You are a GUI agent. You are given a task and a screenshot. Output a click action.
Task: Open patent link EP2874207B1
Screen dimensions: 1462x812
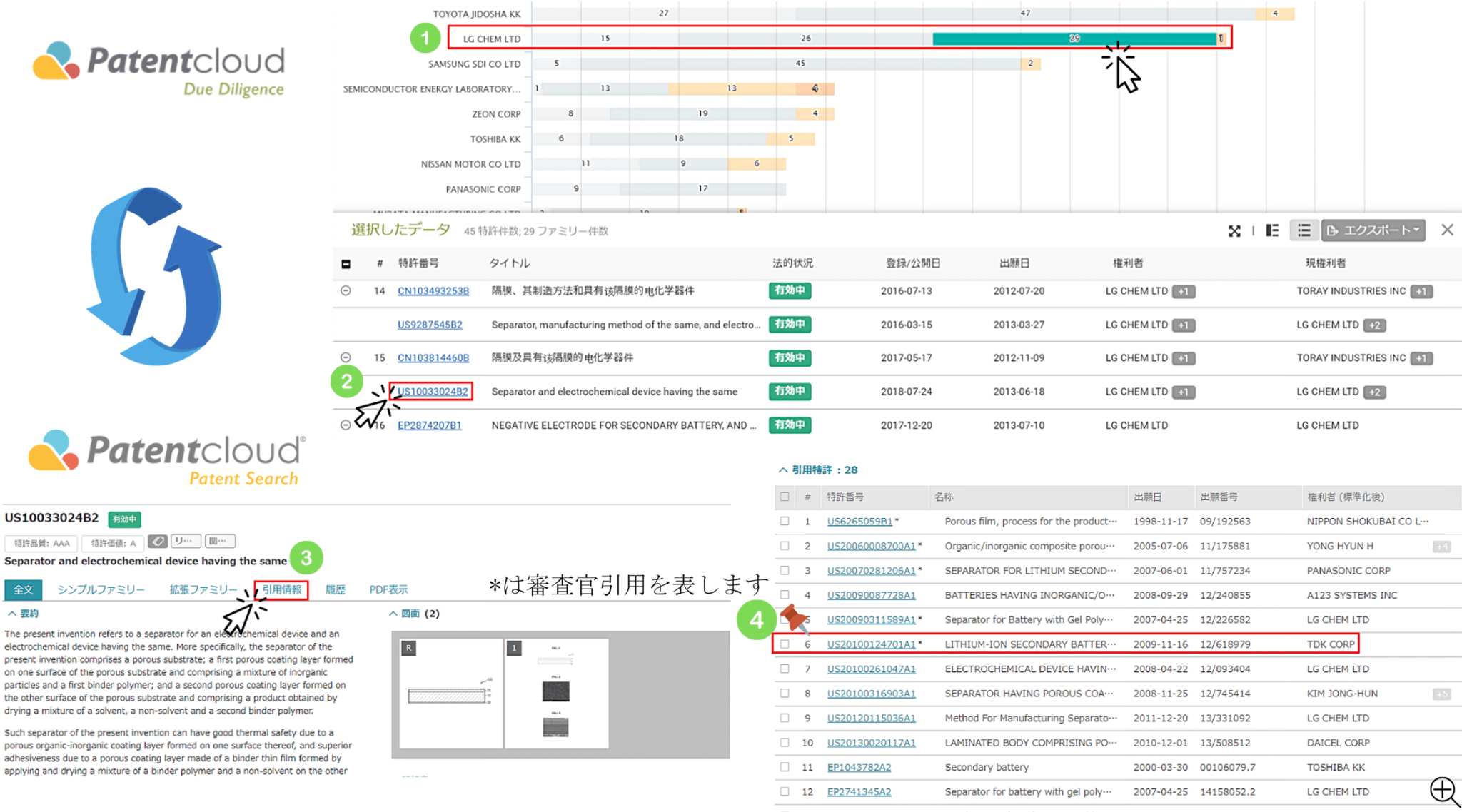430,425
